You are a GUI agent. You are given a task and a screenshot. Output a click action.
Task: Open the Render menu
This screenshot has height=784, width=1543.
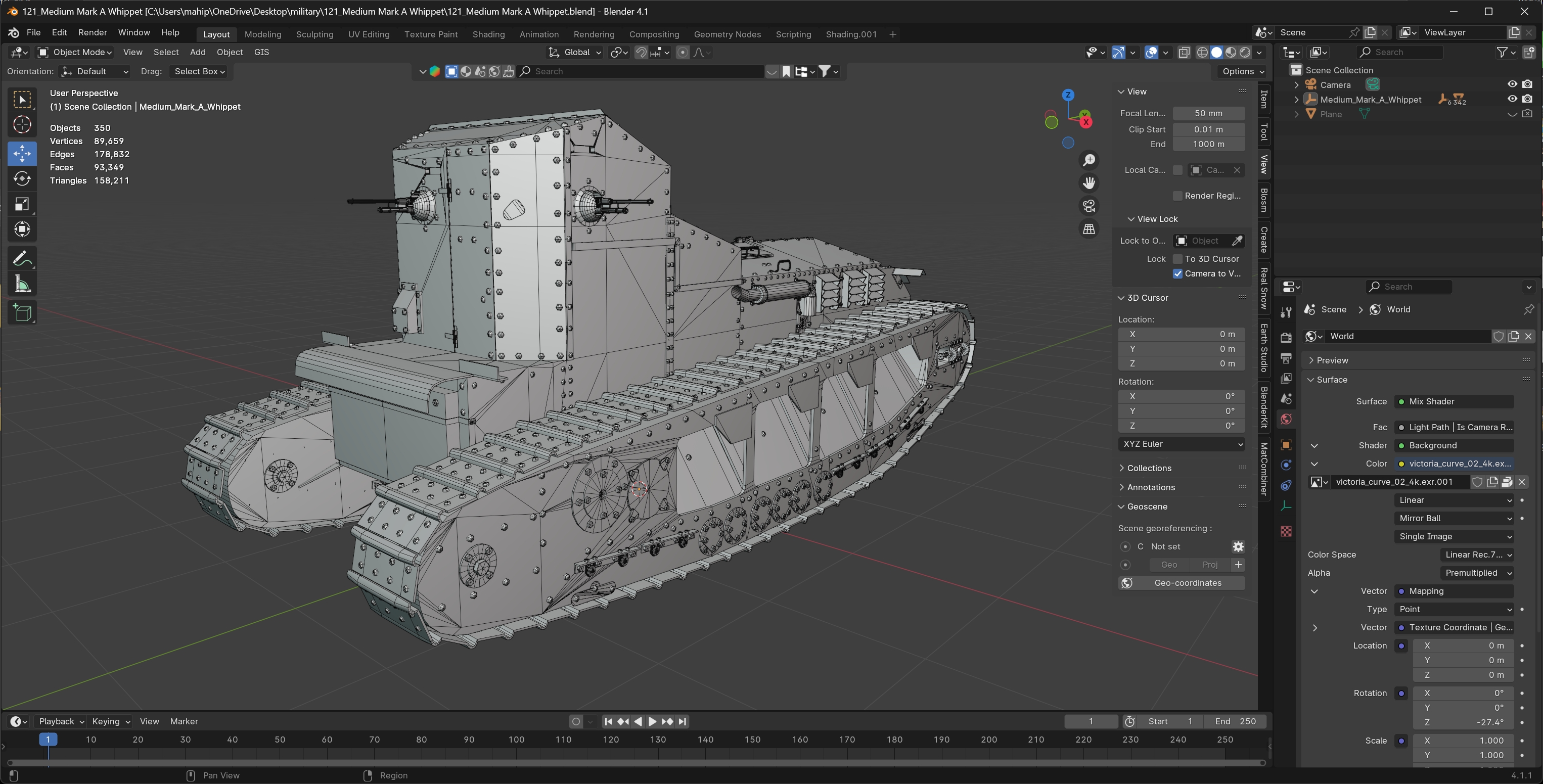coord(92,32)
